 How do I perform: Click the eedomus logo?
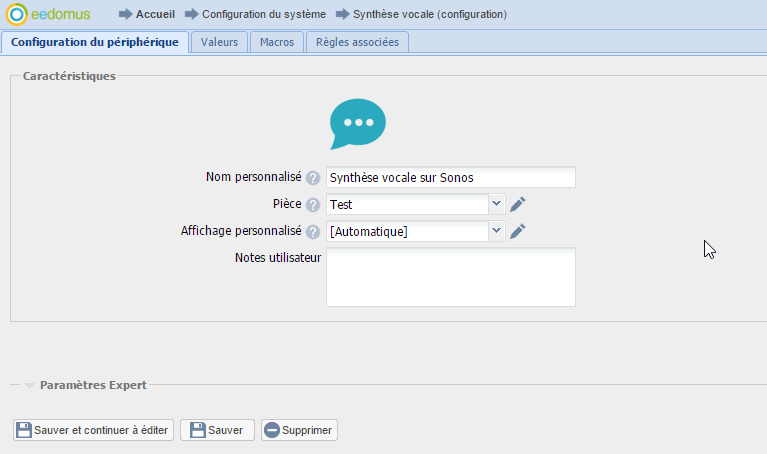click(48, 14)
